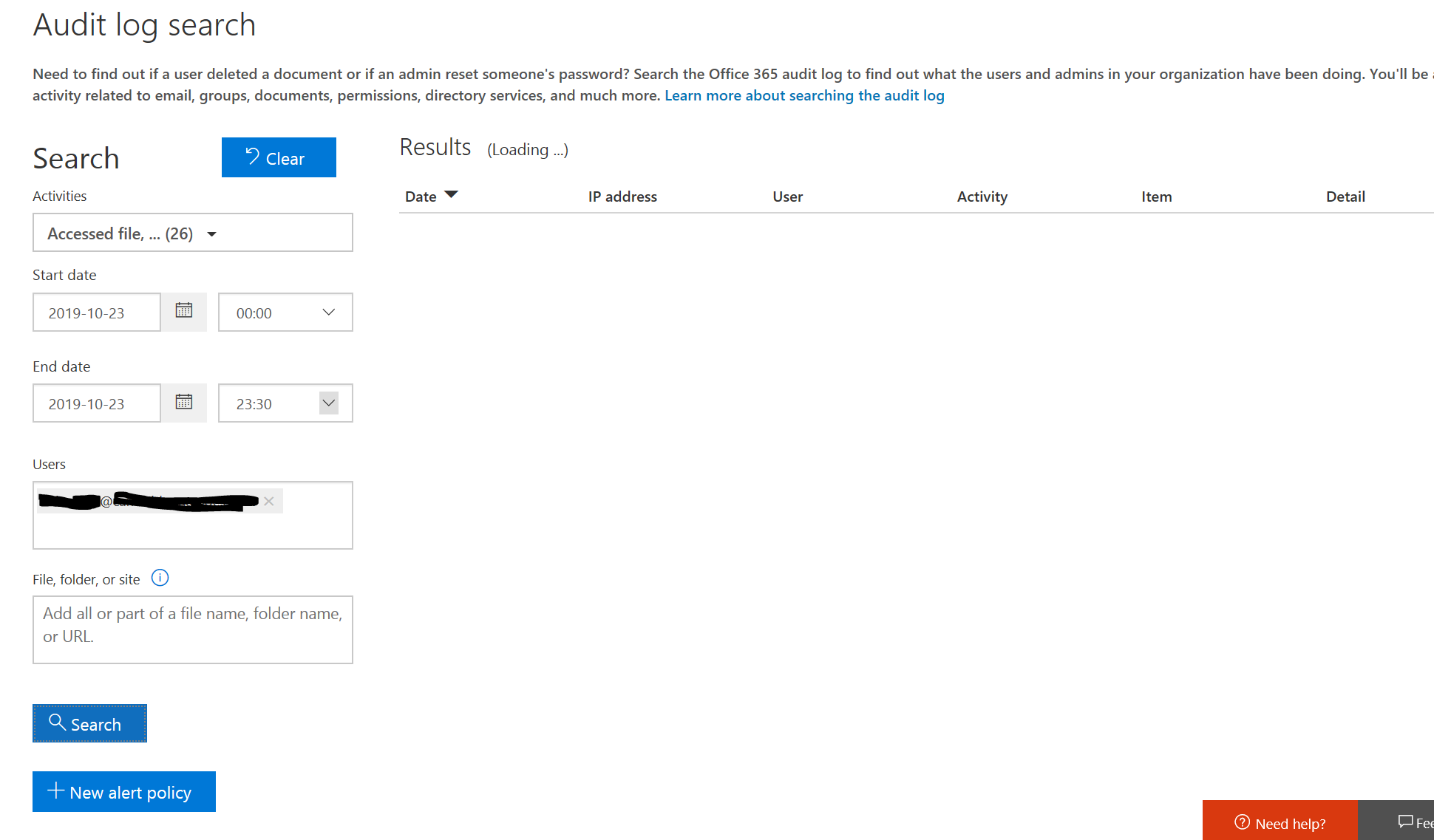The height and width of the screenshot is (840, 1434).
Task: Focus the File, folder, or site text box
Action: point(193,629)
